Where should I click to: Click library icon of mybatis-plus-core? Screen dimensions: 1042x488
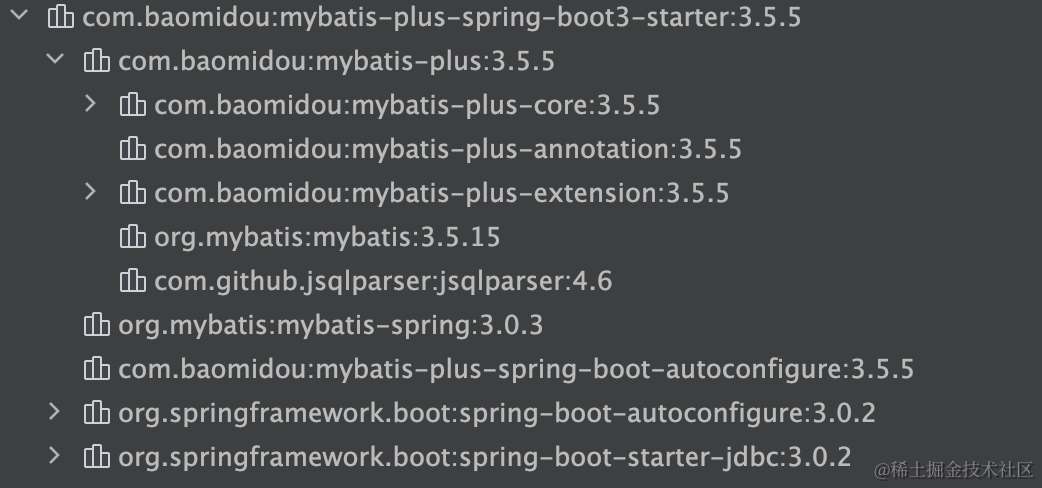point(133,104)
